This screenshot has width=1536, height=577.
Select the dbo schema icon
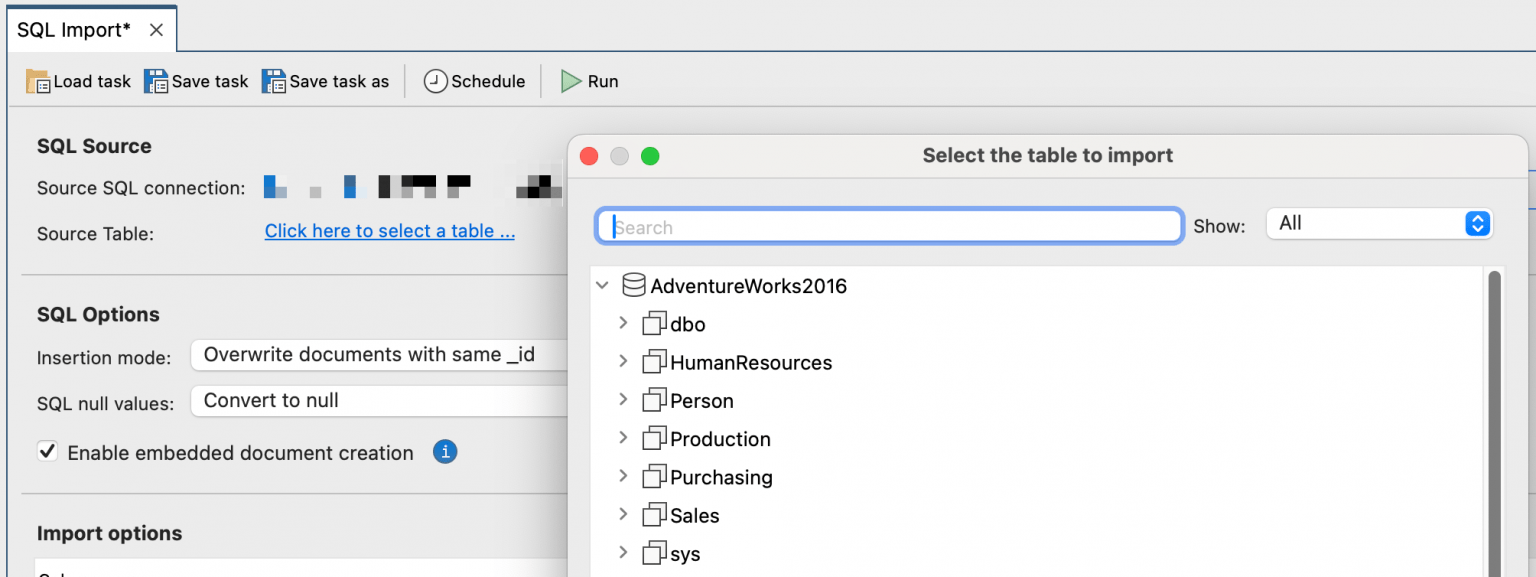tap(654, 324)
